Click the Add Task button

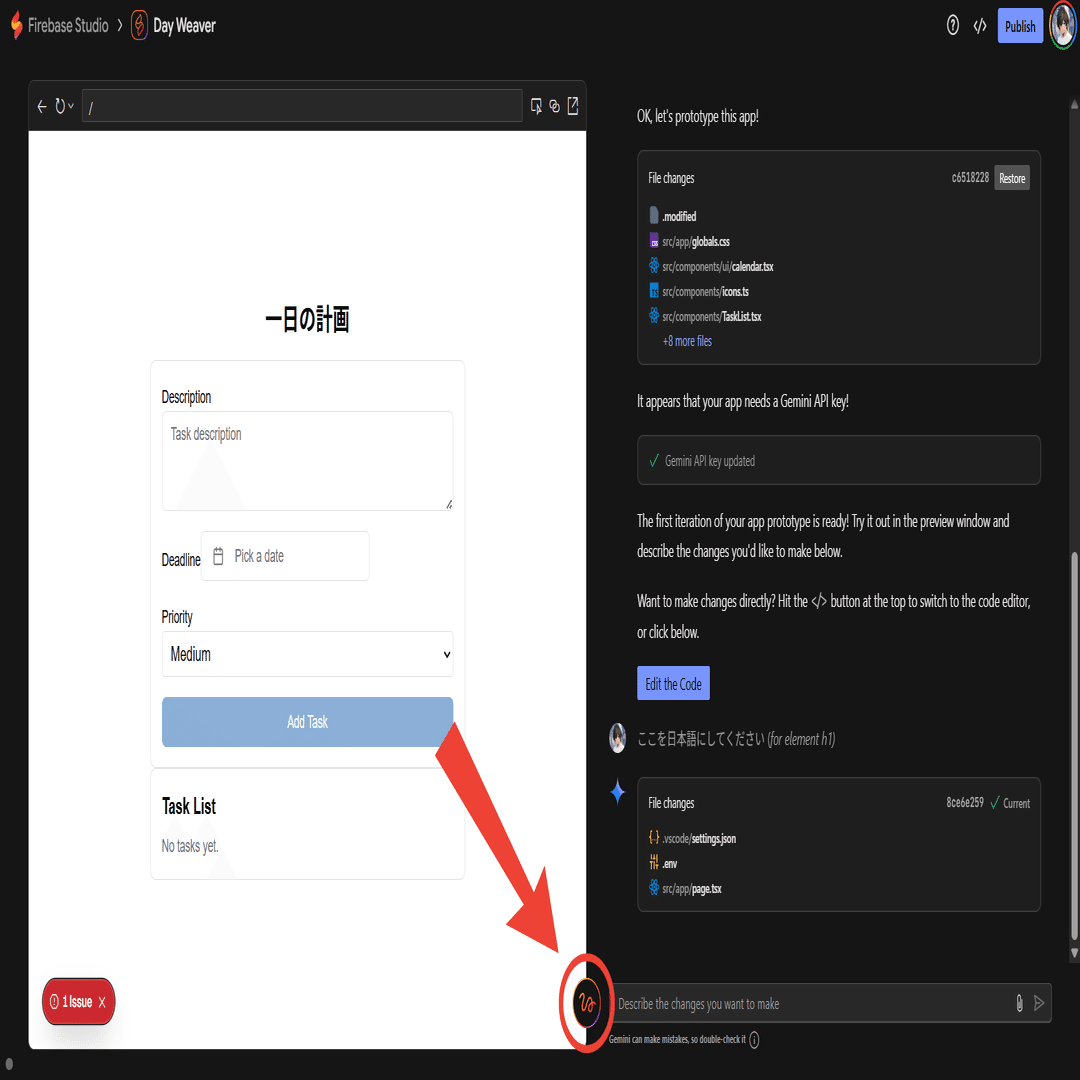click(x=307, y=722)
